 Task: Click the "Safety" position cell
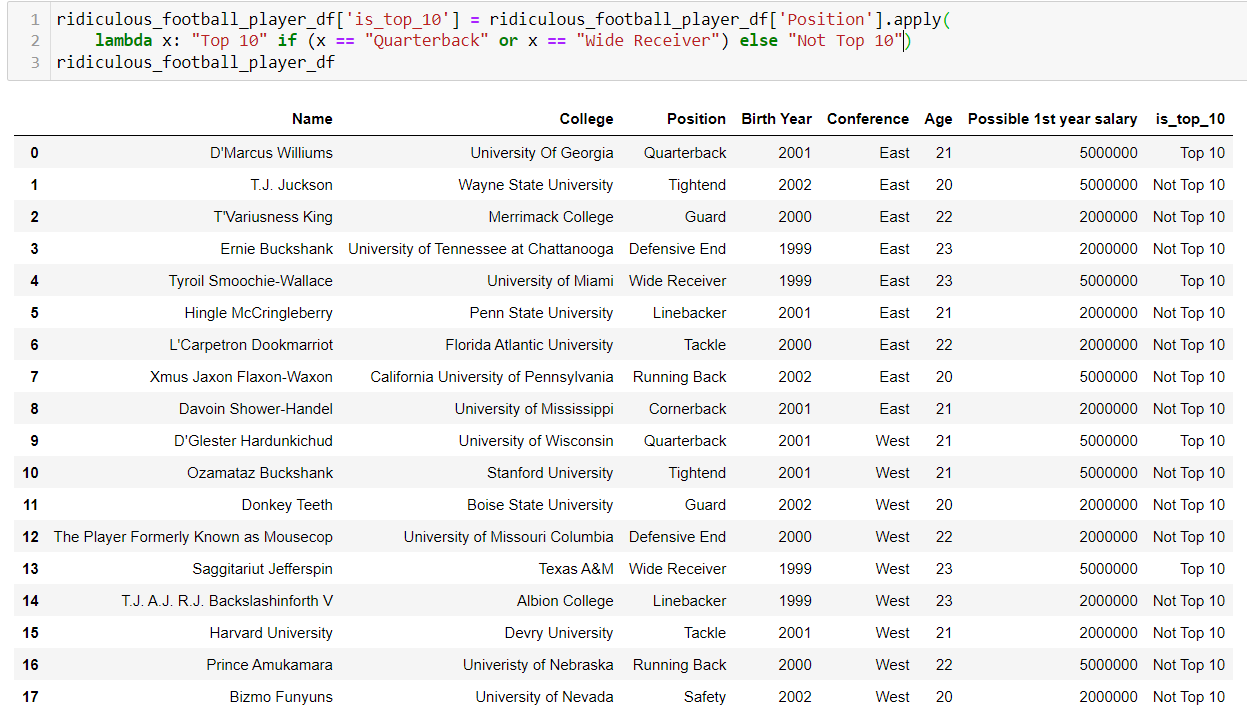[x=705, y=697]
